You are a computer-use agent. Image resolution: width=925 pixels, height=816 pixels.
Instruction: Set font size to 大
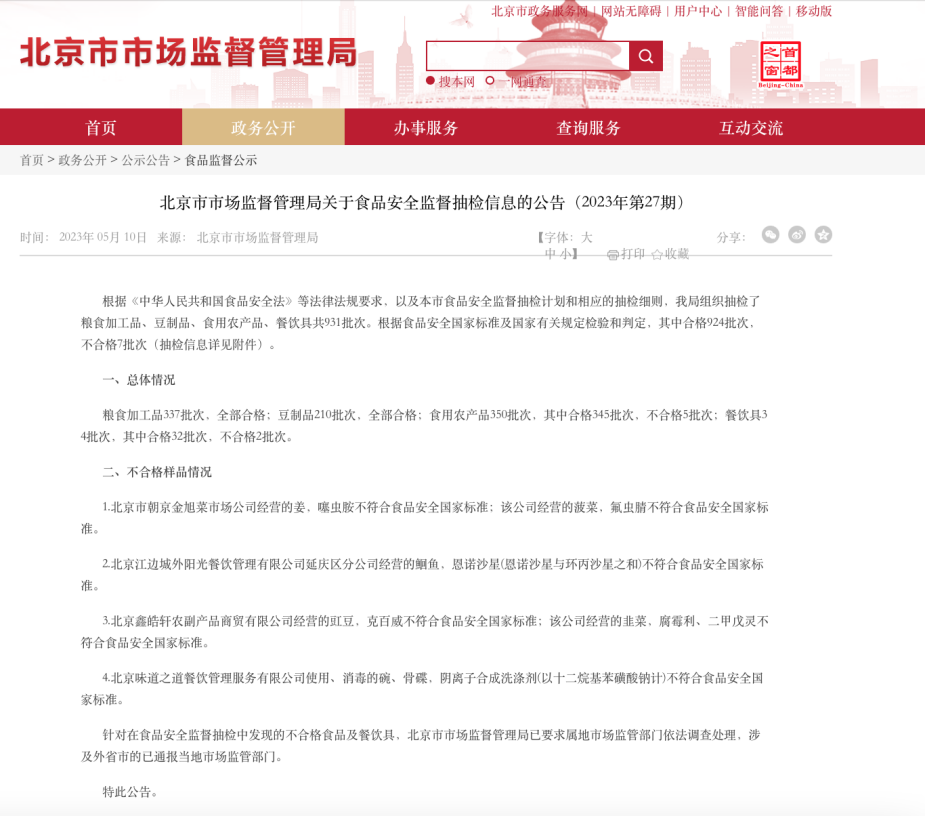pyautogui.click(x=586, y=237)
